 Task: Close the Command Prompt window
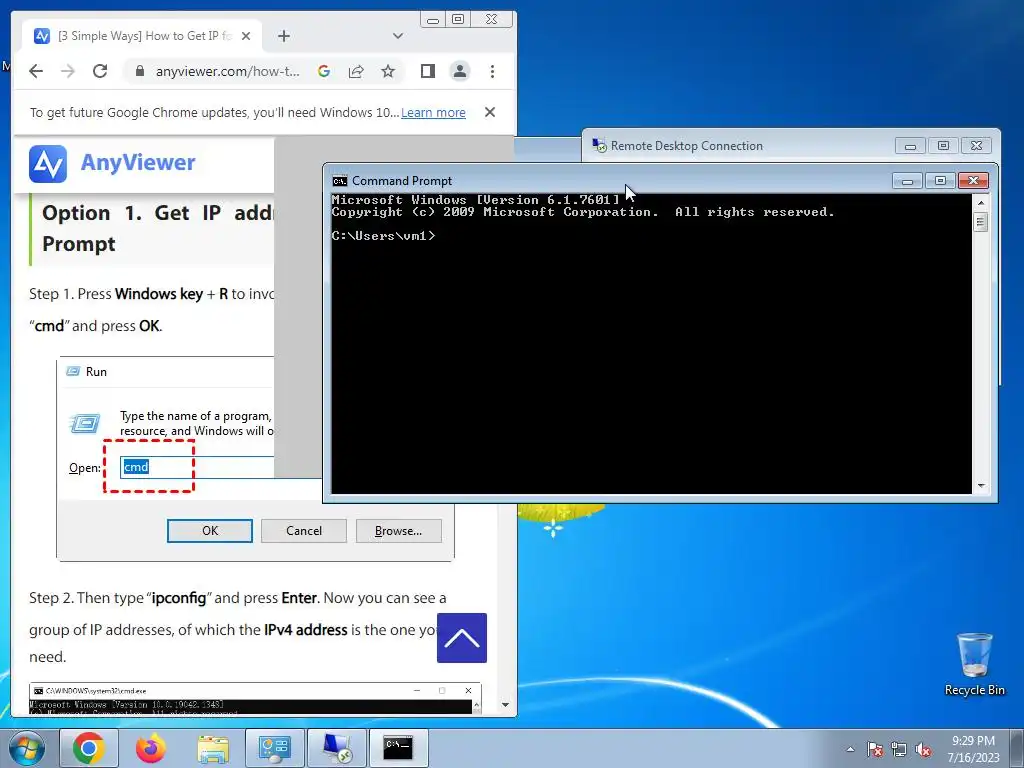click(x=973, y=181)
